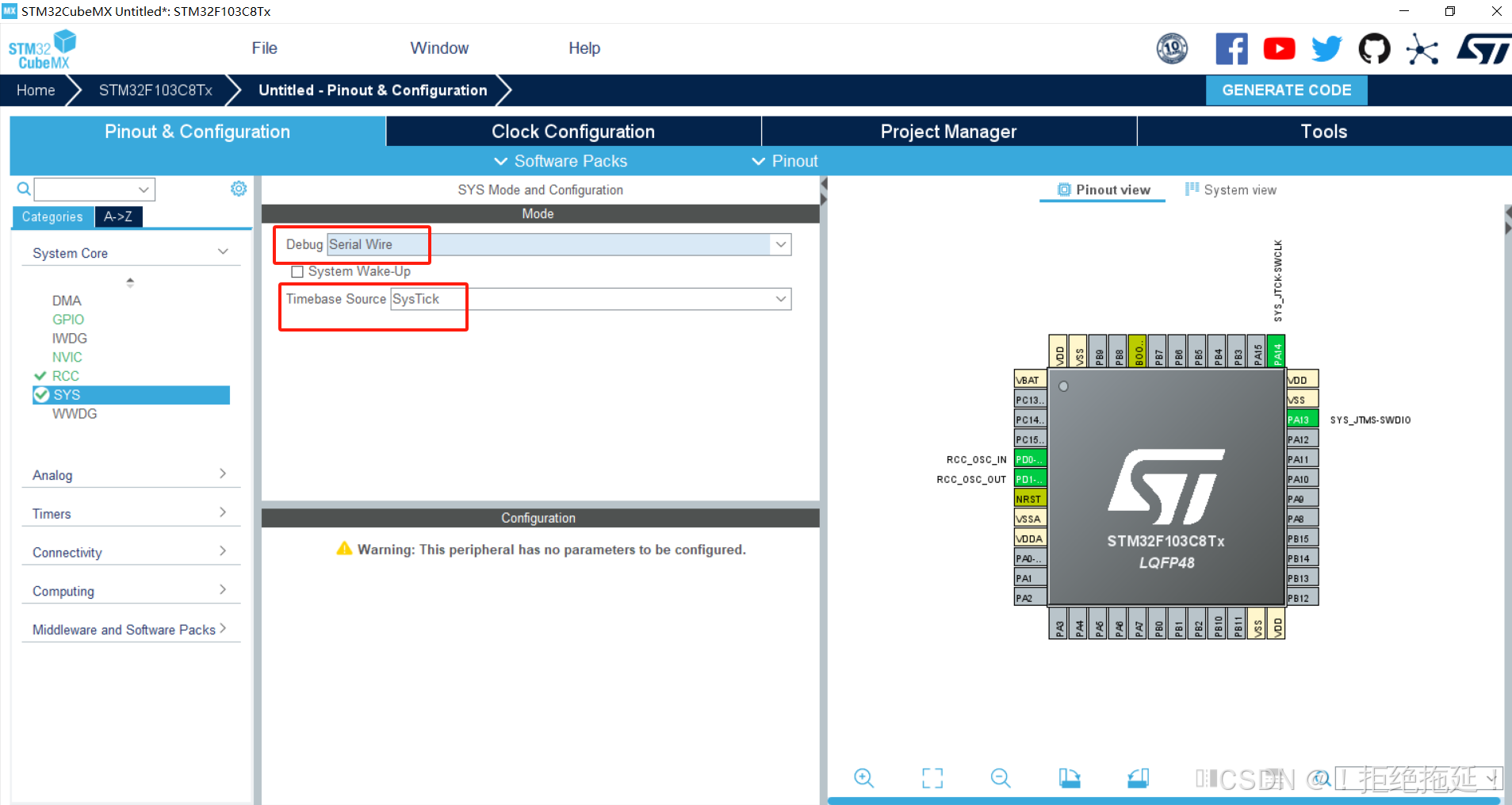This screenshot has height=805, width=1512.
Task: Rotate the chip view counterclockwise
Action: click(x=1138, y=778)
